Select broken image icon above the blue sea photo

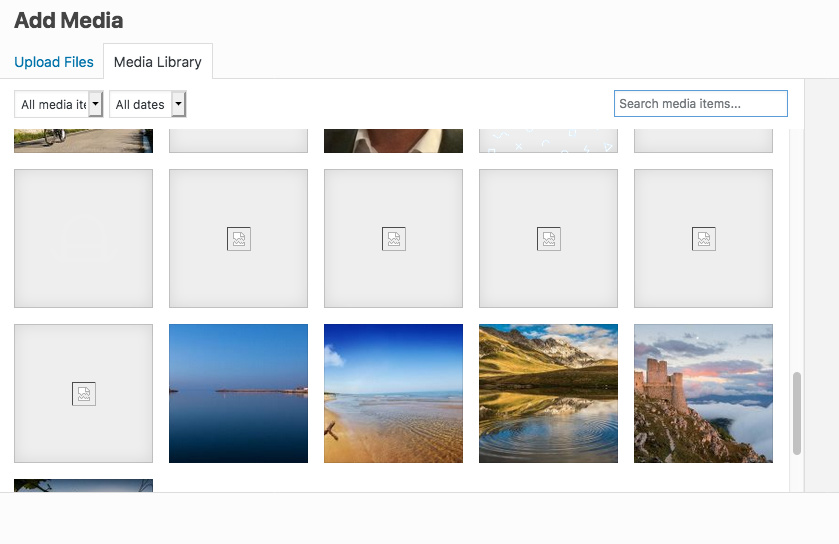(238, 238)
